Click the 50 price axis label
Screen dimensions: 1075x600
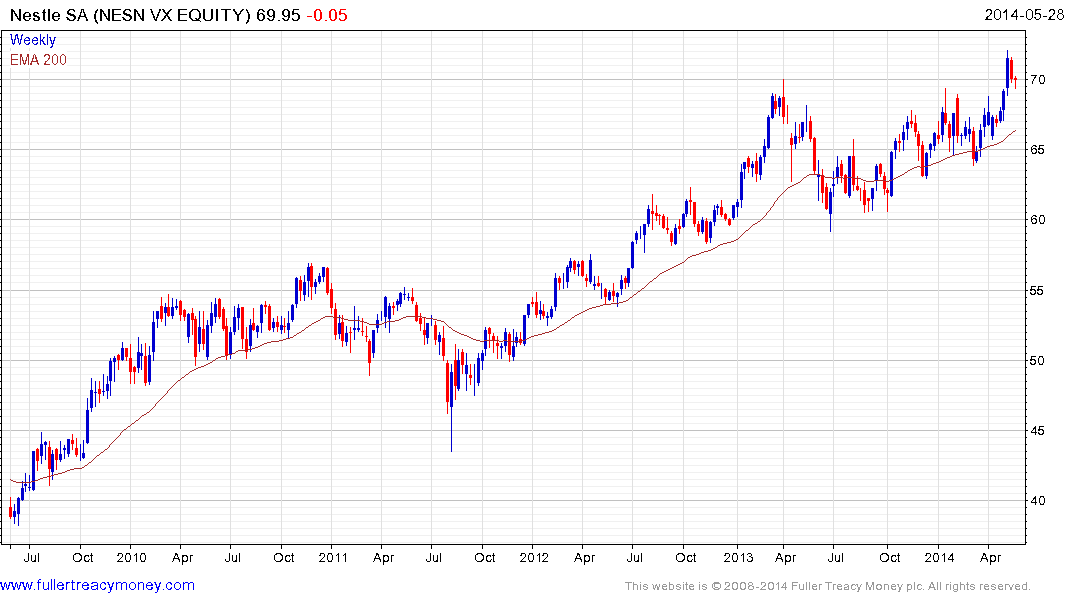tap(1037, 361)
